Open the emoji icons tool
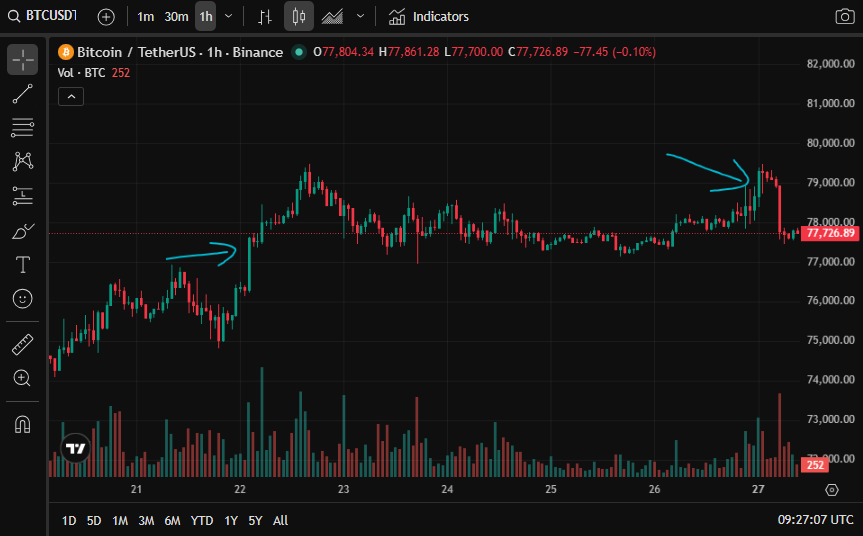 (23, 299)
